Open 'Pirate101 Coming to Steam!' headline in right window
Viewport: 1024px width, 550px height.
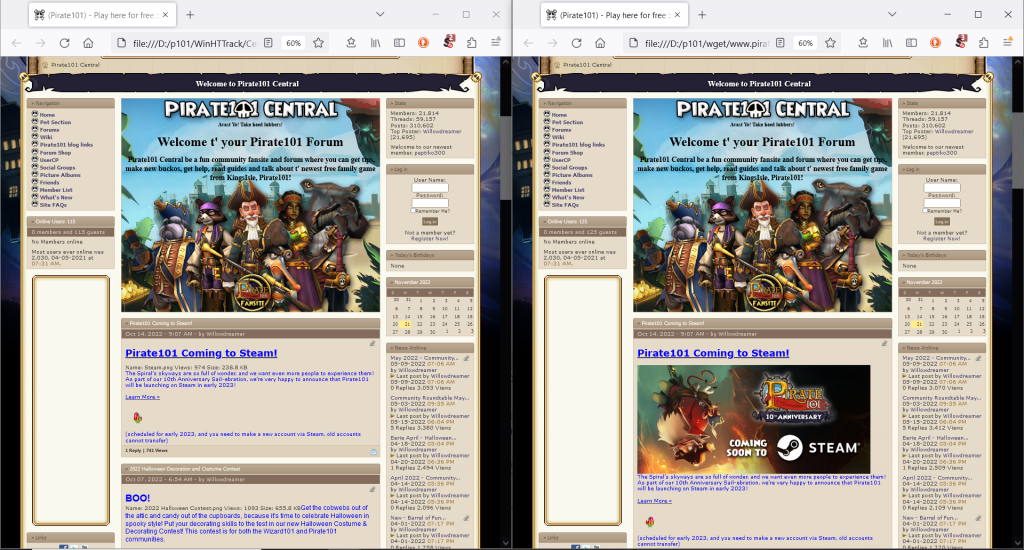[x=713, y=353]
